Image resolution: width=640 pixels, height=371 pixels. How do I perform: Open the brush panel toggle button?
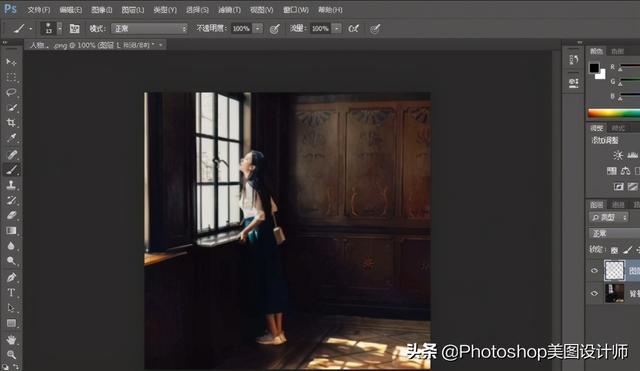pyautogui.click(x=74, y=29)
